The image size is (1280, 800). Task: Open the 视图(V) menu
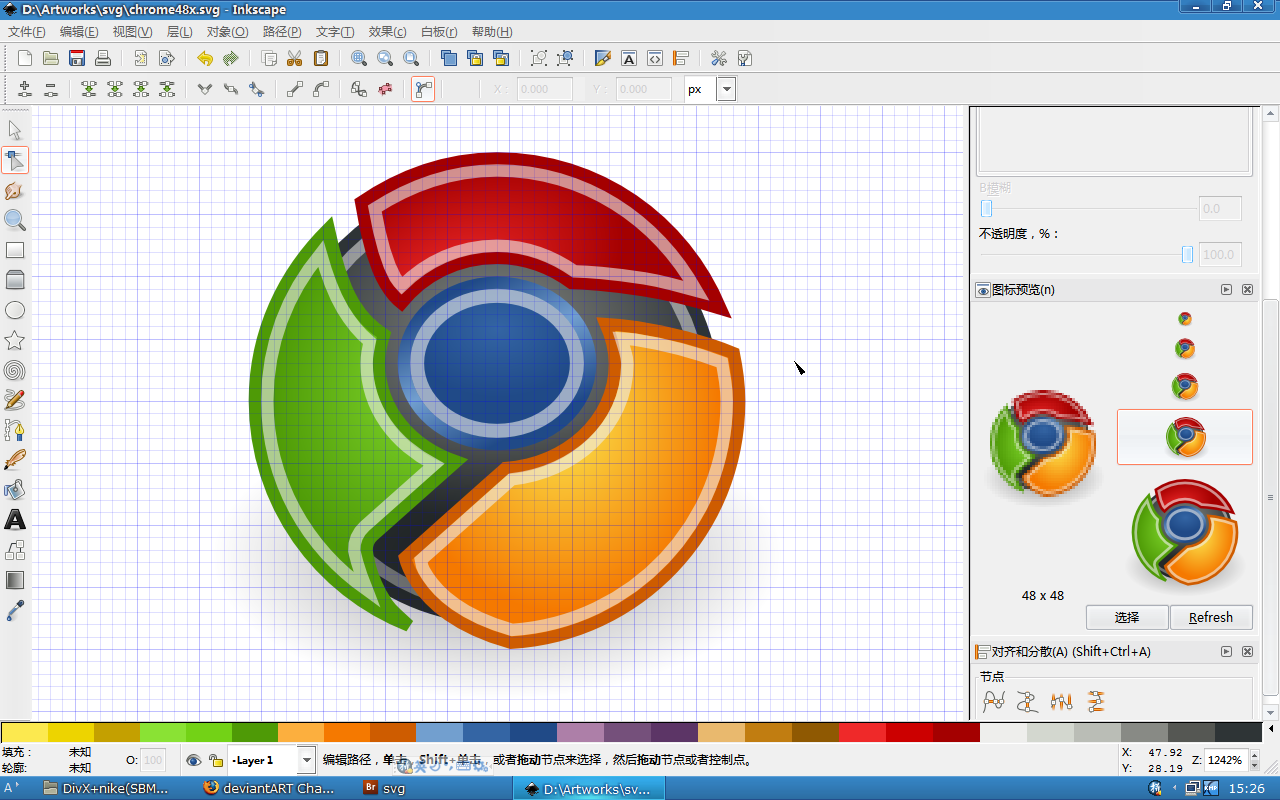click(132, 32)
